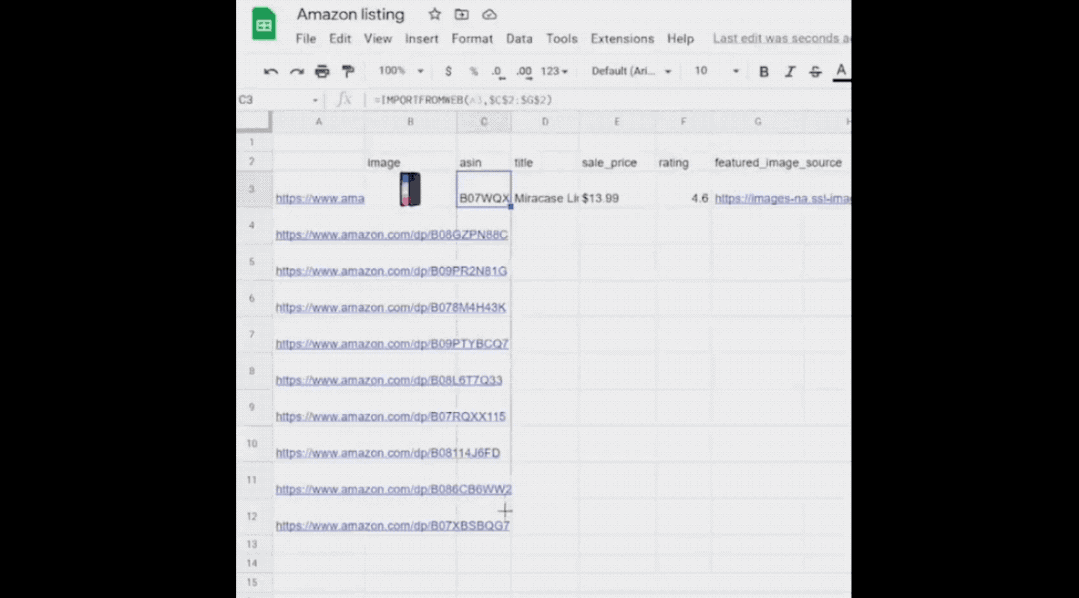Click the move to folder icon
Screen dimensions: 1079x598
click(x=461, y=15)
